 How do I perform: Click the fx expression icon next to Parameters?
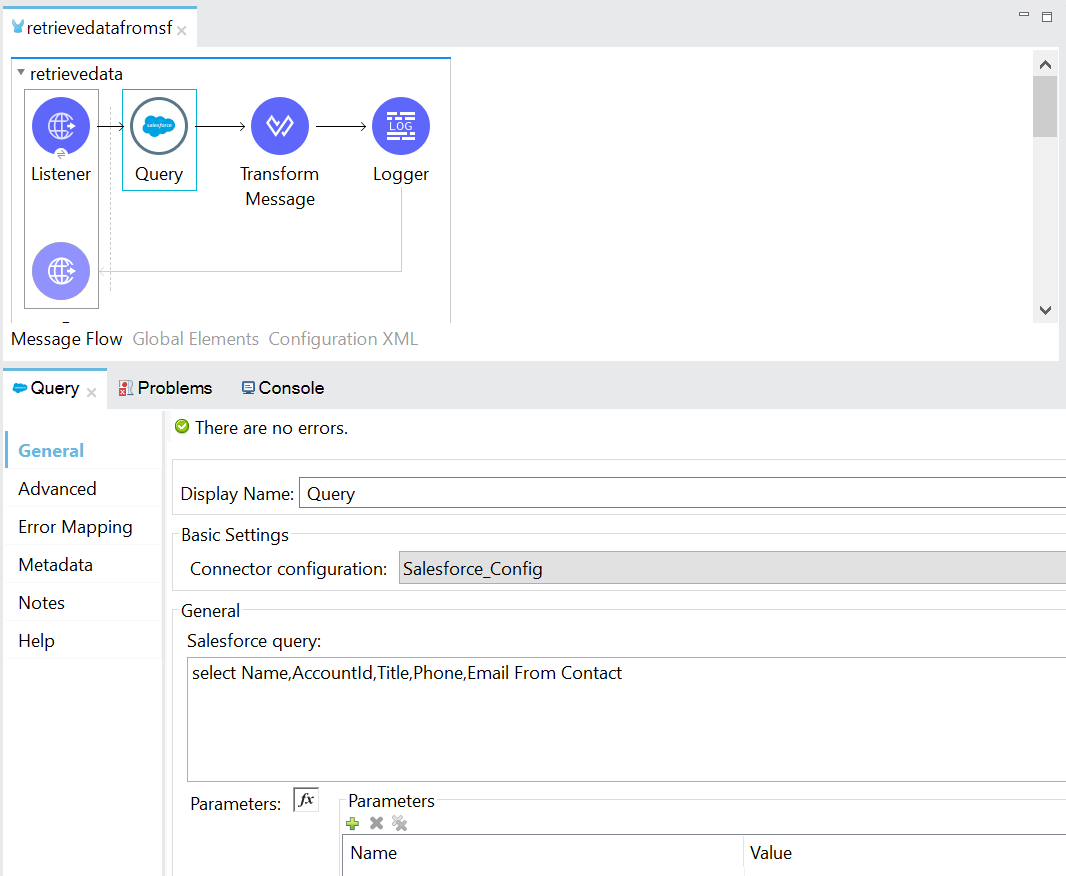305,798
